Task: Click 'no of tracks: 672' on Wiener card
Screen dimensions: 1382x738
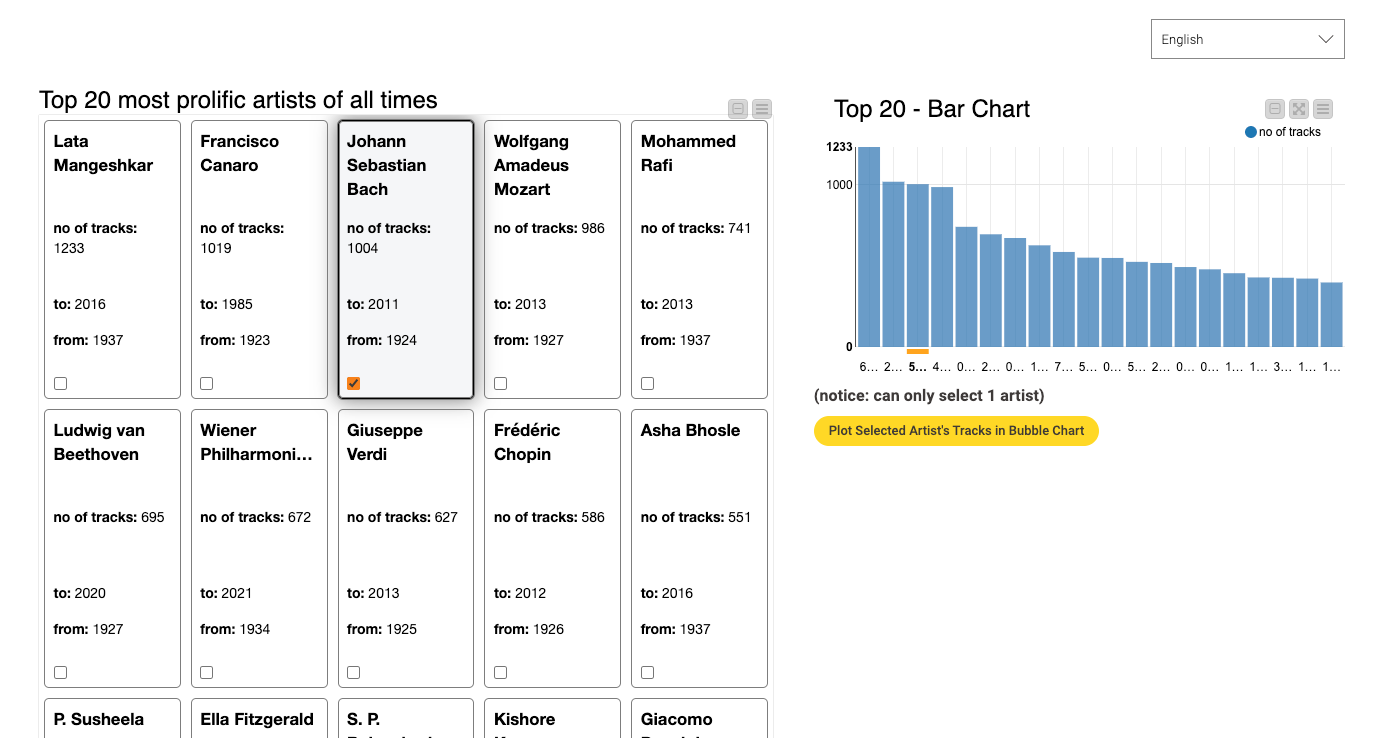Action: click(x=255, y=517)
